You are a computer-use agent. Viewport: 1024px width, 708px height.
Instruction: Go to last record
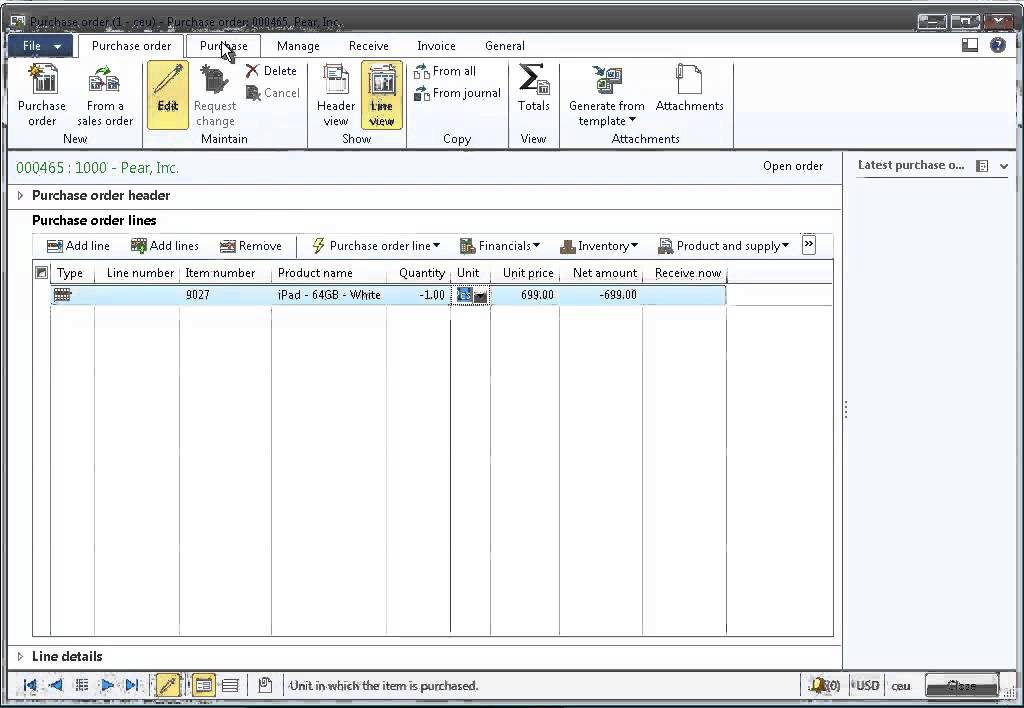point(132,685)
